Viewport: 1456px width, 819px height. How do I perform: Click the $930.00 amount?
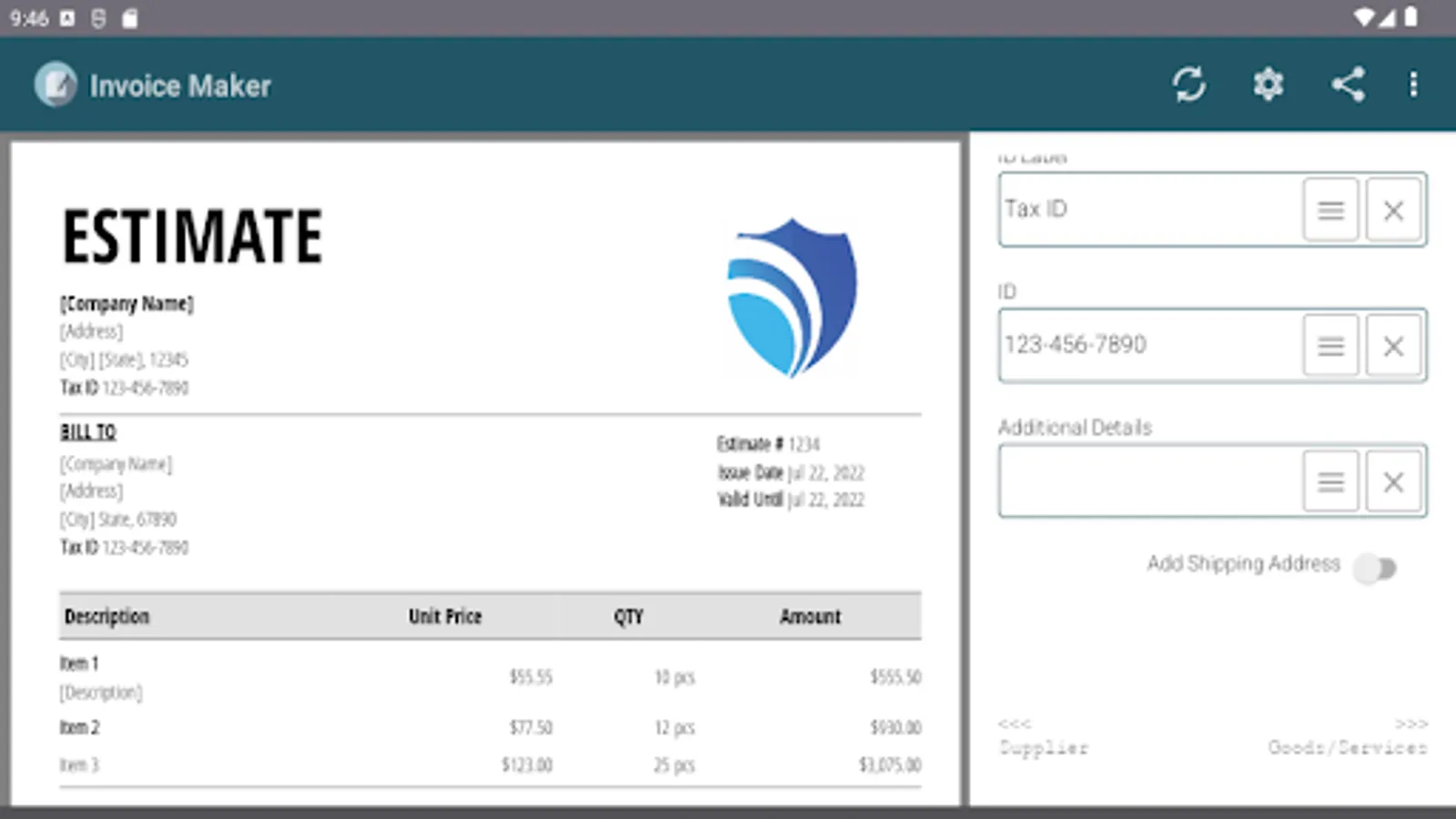tap(895, 727)
